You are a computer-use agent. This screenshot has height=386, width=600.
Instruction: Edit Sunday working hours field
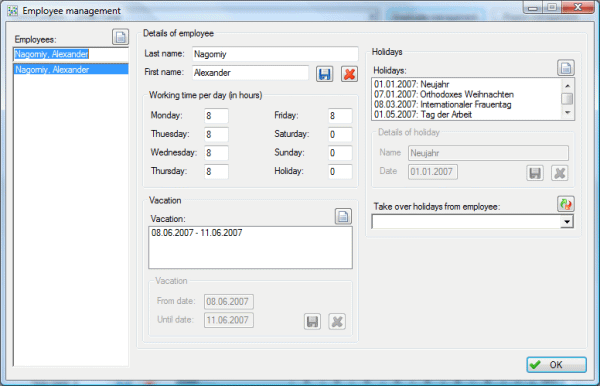click(340, 153)
